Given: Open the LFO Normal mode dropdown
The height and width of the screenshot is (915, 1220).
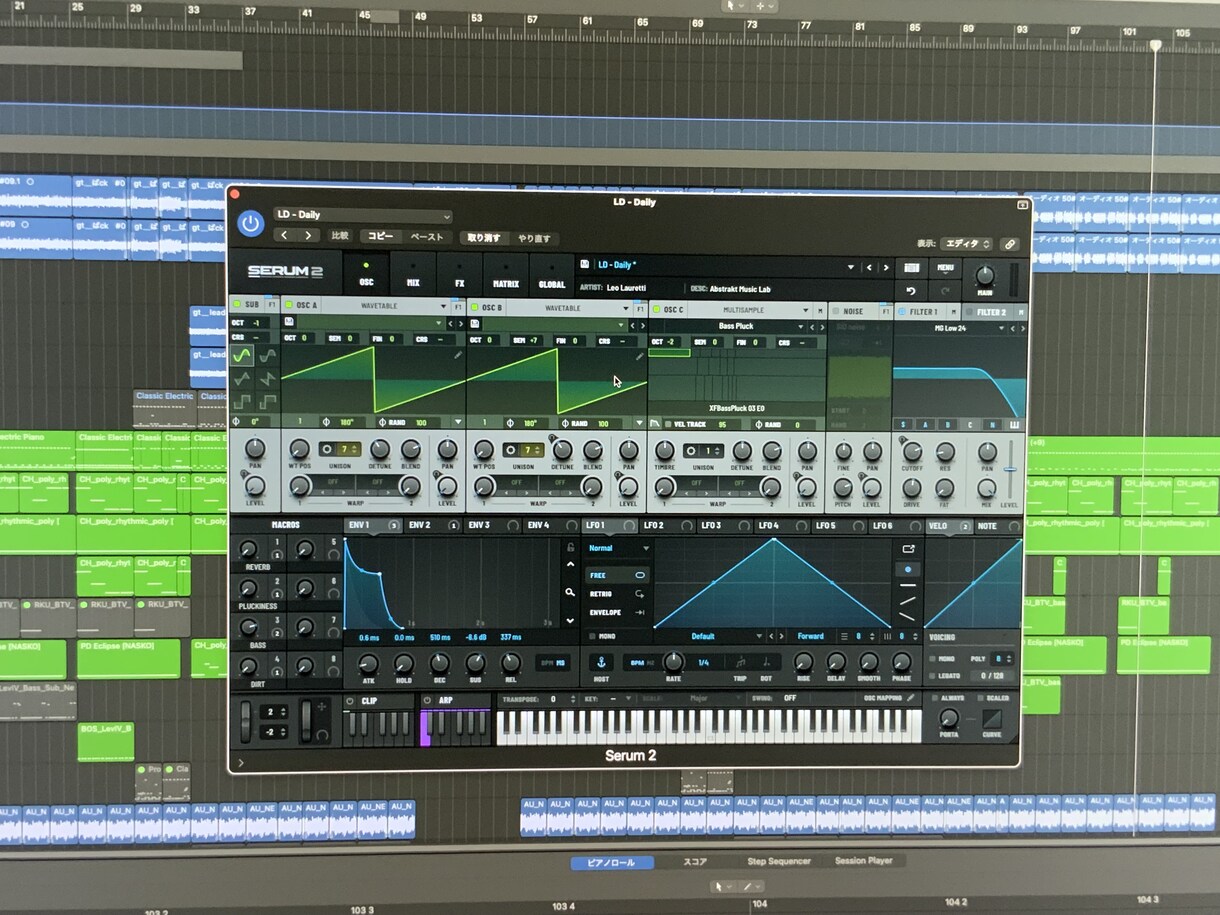Looking at the screenshot, I should (618, 548).
